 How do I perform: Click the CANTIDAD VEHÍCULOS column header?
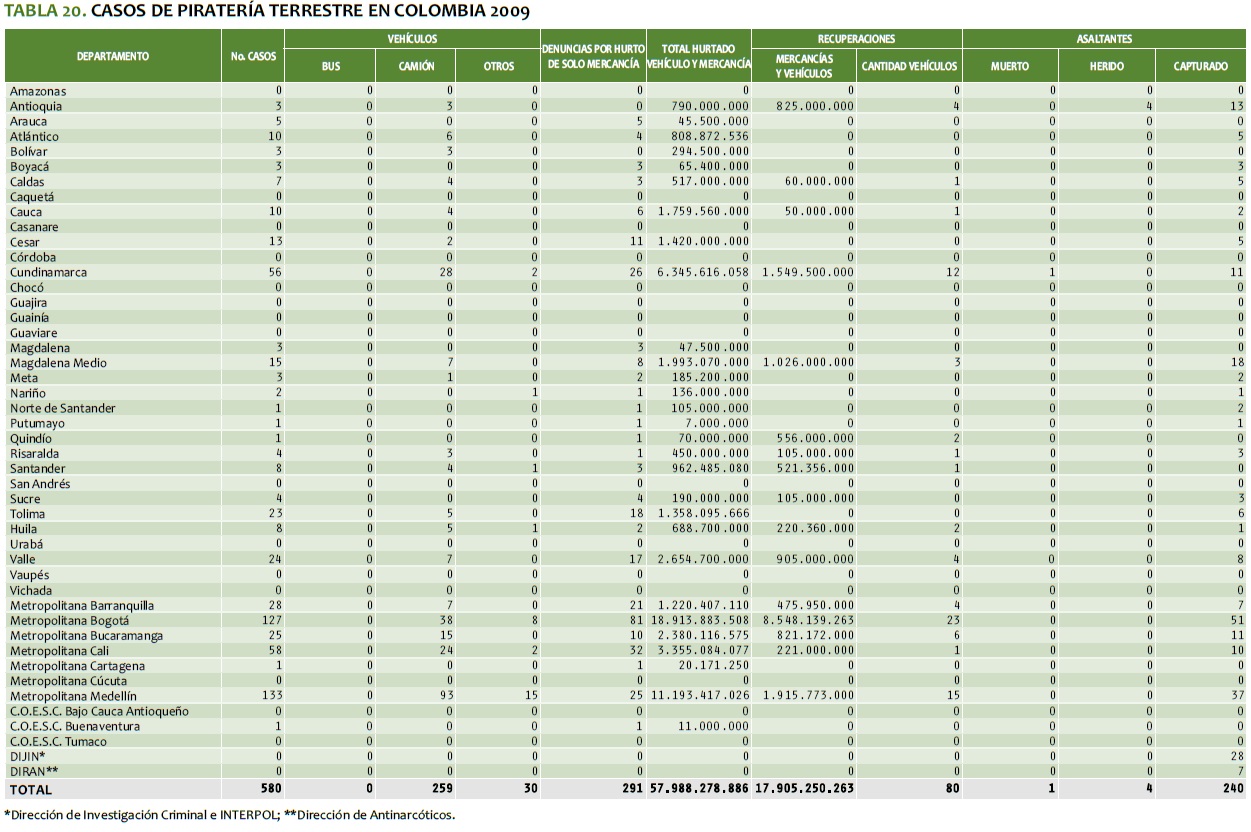(x=909, y=66)
